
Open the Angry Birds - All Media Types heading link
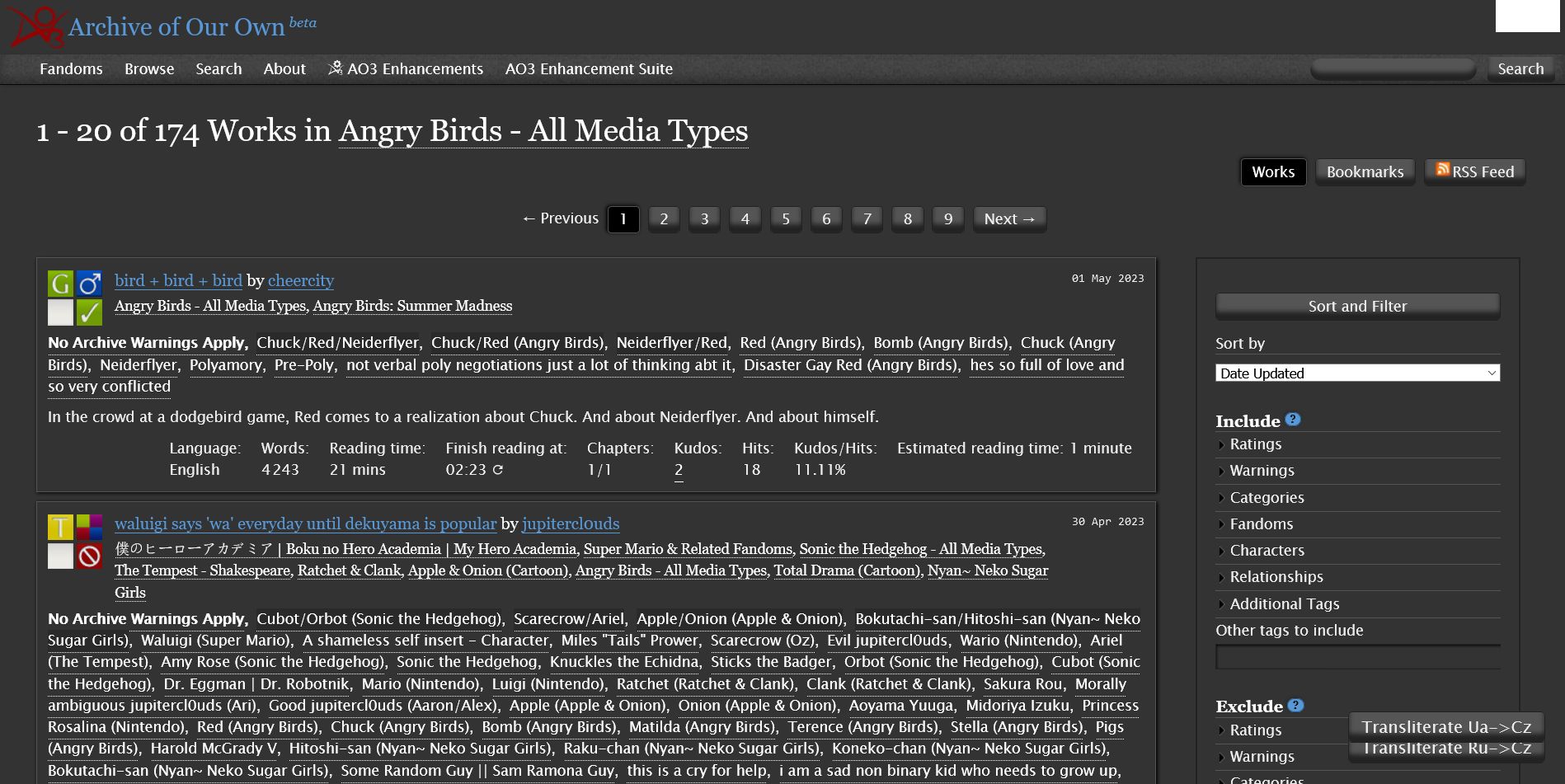543,131
